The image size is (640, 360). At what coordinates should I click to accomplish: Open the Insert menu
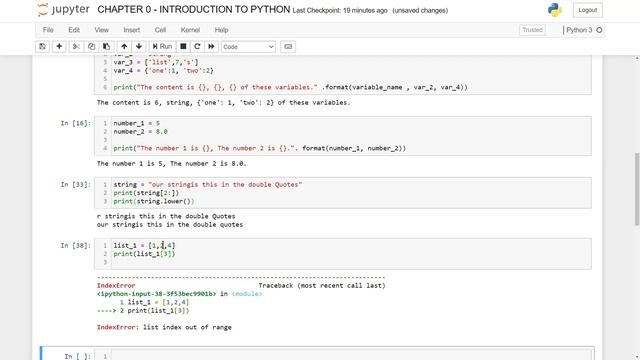click(x=132, y=30)
